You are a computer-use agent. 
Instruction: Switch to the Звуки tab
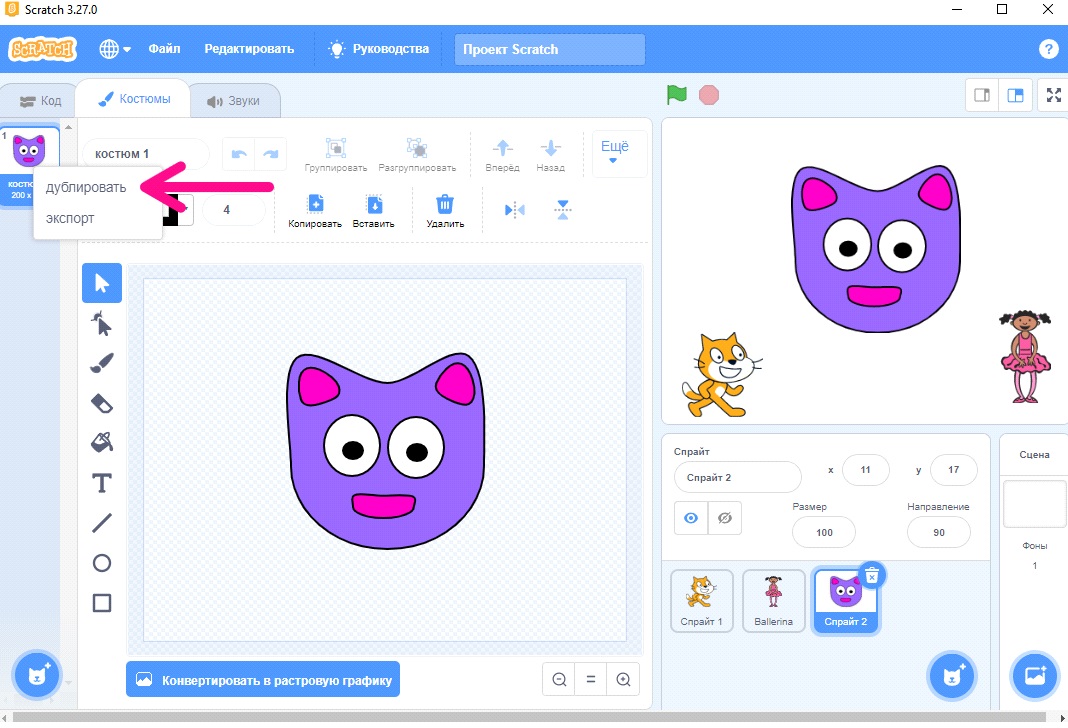(234, 101)
